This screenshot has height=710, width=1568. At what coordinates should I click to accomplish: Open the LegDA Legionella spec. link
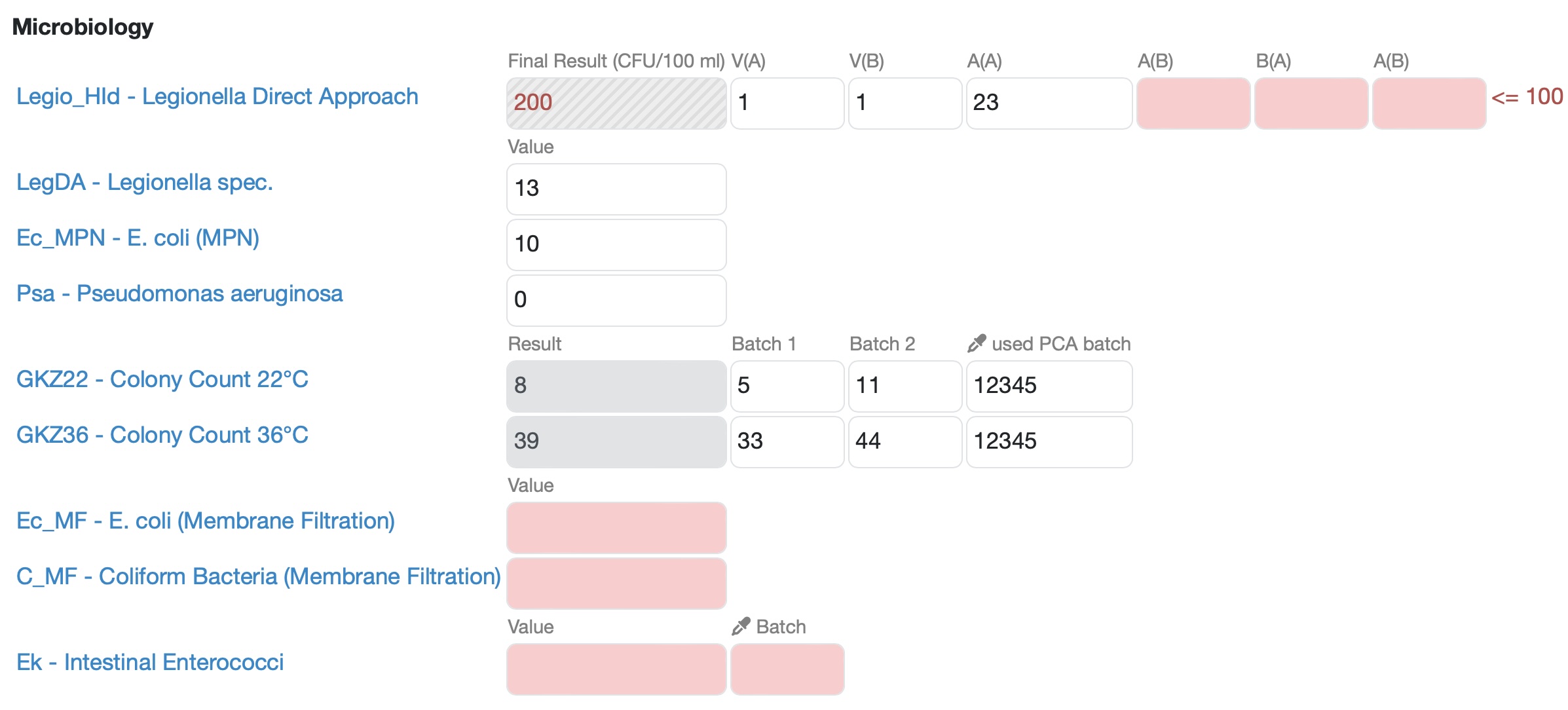pos(144,182)
